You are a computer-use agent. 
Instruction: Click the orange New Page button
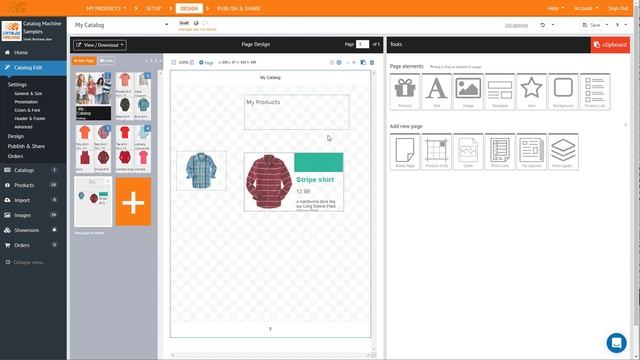(84, 61)
